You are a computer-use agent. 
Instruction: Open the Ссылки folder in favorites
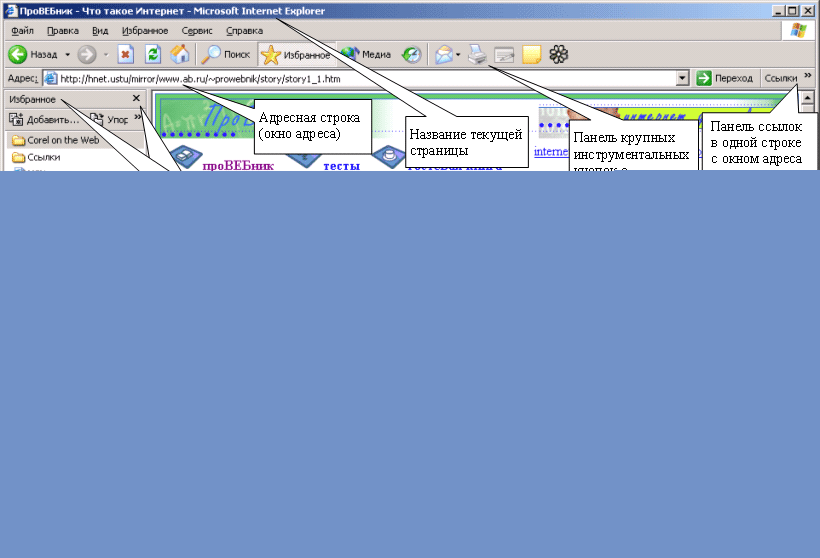click(36, 157)
